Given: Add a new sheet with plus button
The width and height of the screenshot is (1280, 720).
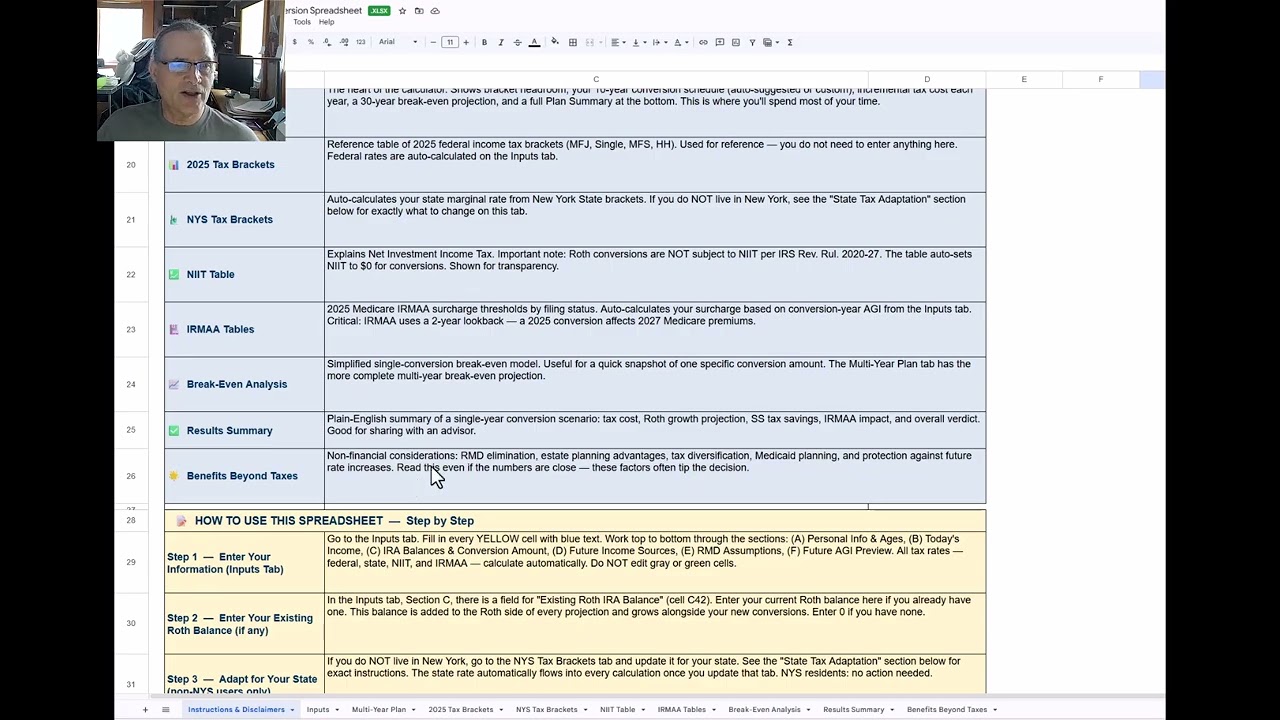Looking at the screenshot, I should pyautogui.click(x=145, y=710).
